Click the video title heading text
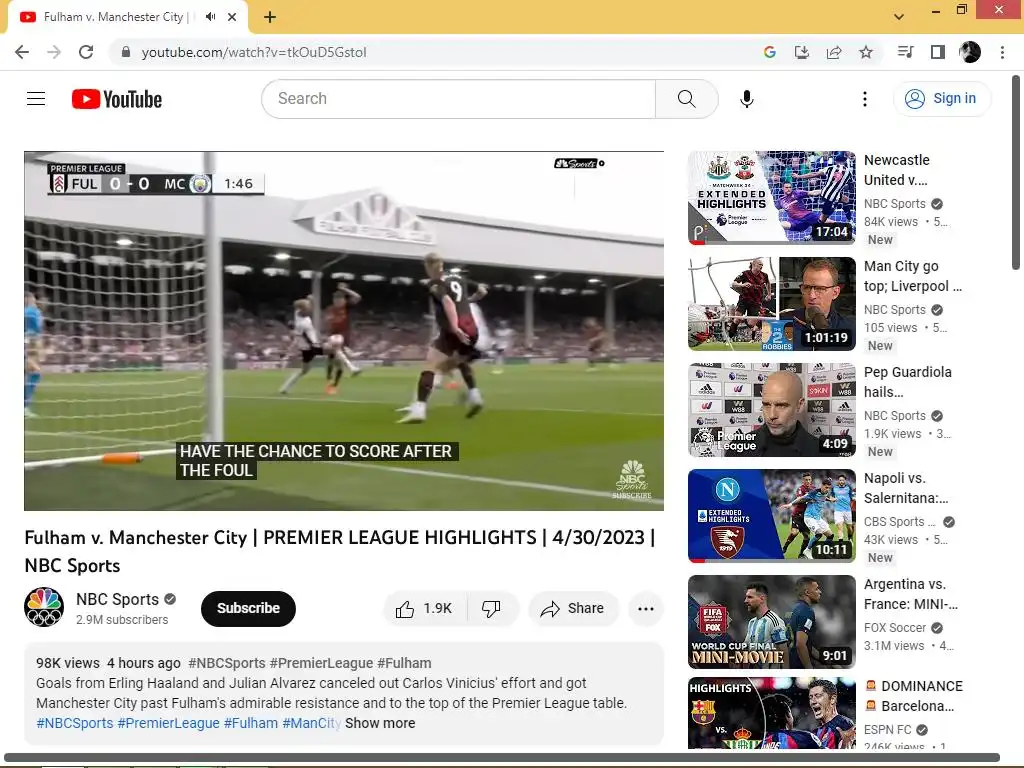This screenshot has height=768, width=1024. click(340, 551)
